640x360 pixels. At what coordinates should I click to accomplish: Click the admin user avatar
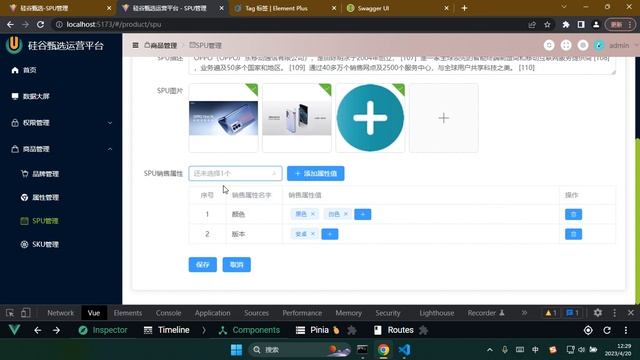click(x=599, y=45)
